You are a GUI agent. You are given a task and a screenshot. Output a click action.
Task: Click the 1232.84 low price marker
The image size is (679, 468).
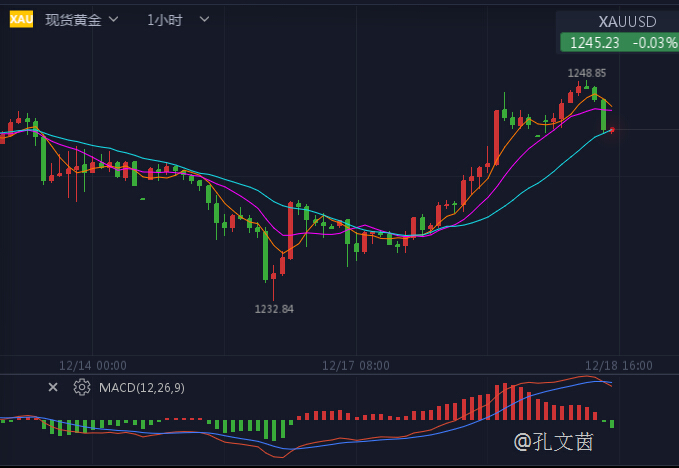coord(274,309)
